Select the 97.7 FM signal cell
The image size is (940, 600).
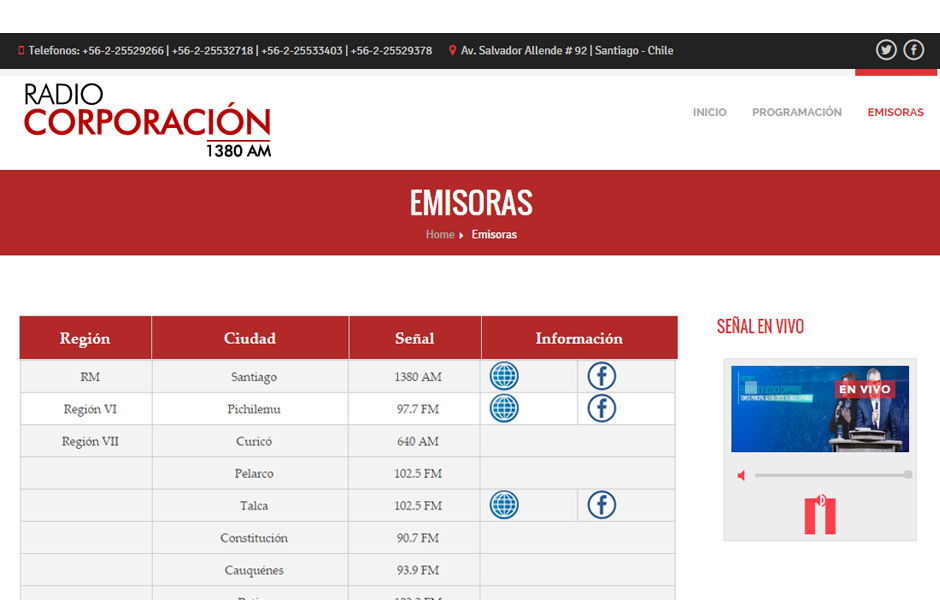415,409
